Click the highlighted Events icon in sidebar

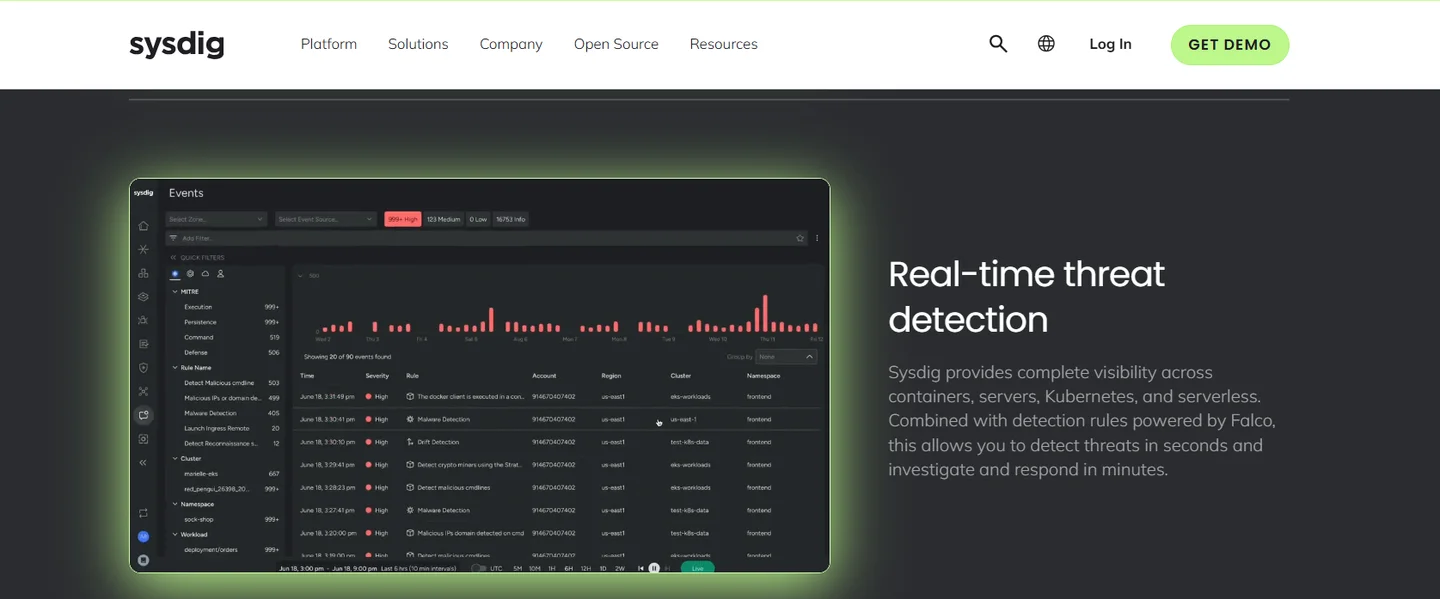144,415
